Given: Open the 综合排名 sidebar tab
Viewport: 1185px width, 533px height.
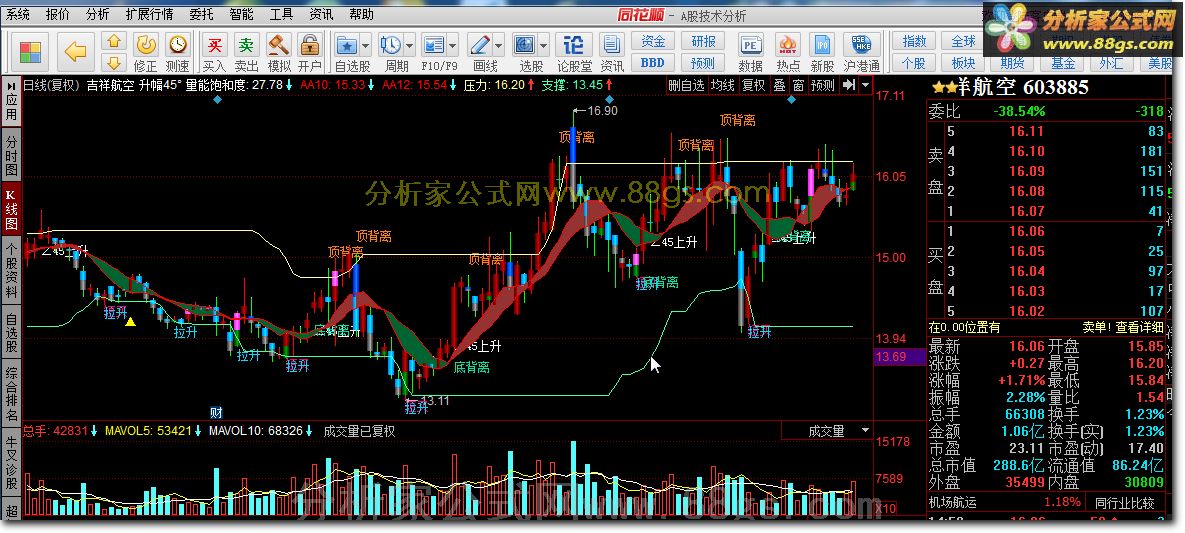Looking at the screenshot, I should pos(11,393).
